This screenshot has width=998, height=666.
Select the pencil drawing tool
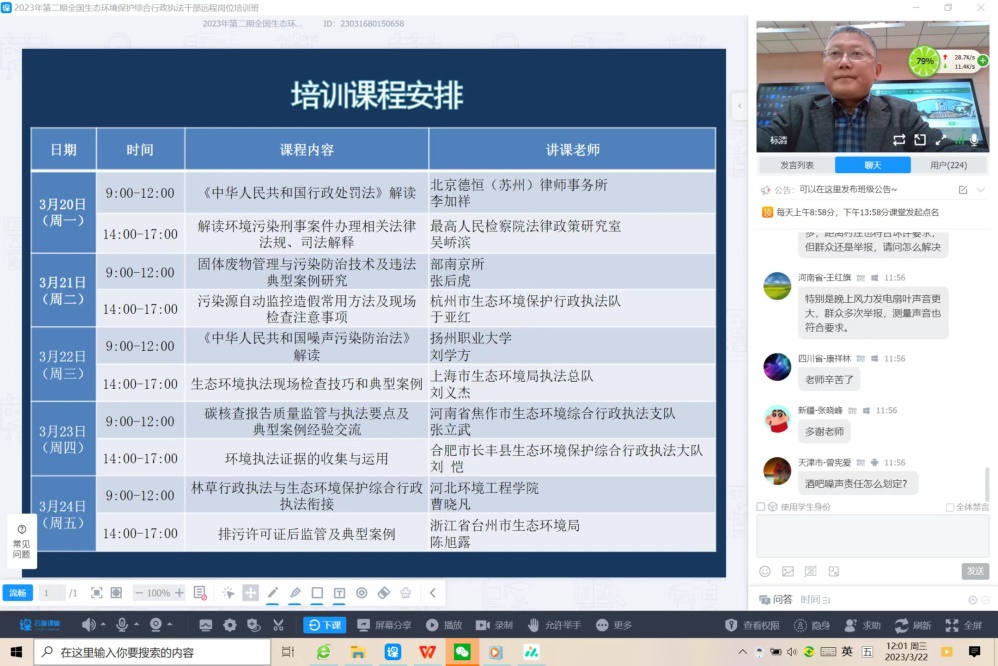pyautogui.click(x=273, y=593)
